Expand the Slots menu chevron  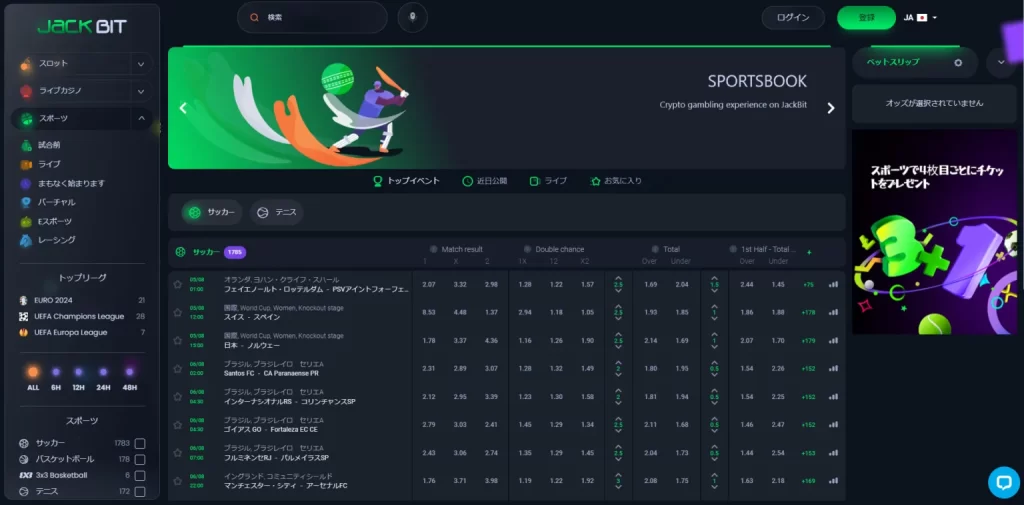[x=140, y=64]
